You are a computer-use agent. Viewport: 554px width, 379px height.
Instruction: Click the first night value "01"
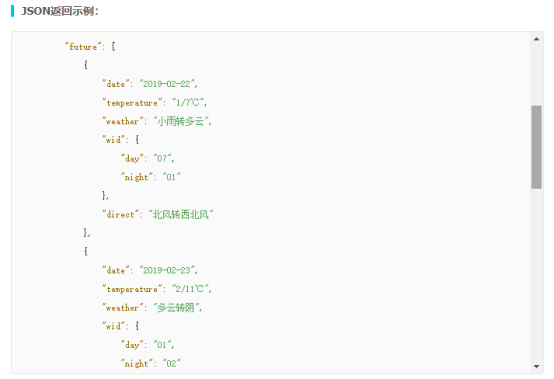point(171,177)
